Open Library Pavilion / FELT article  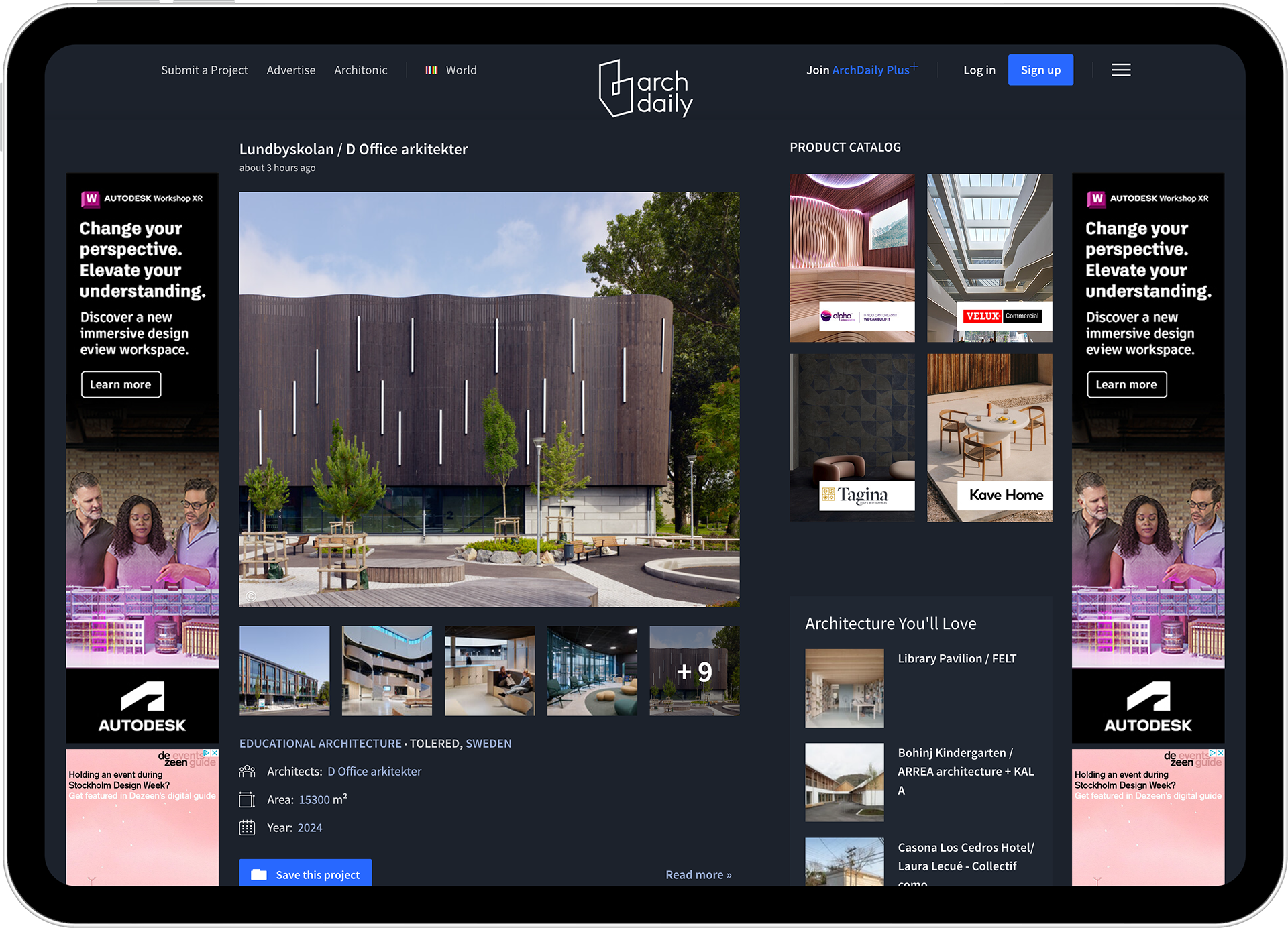tap(957, 659)
